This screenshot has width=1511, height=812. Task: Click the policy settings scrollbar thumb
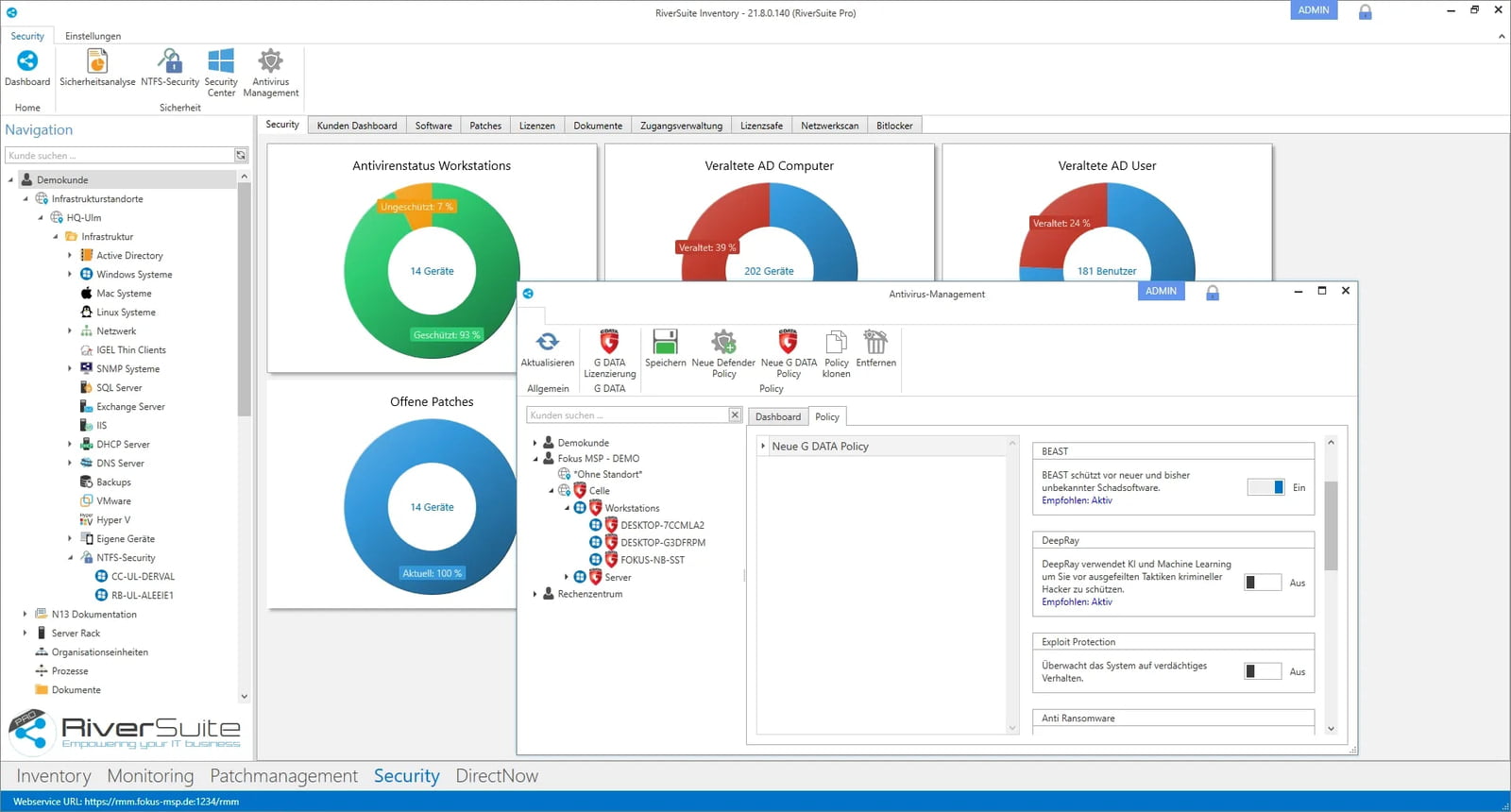tap(1331, 526)
